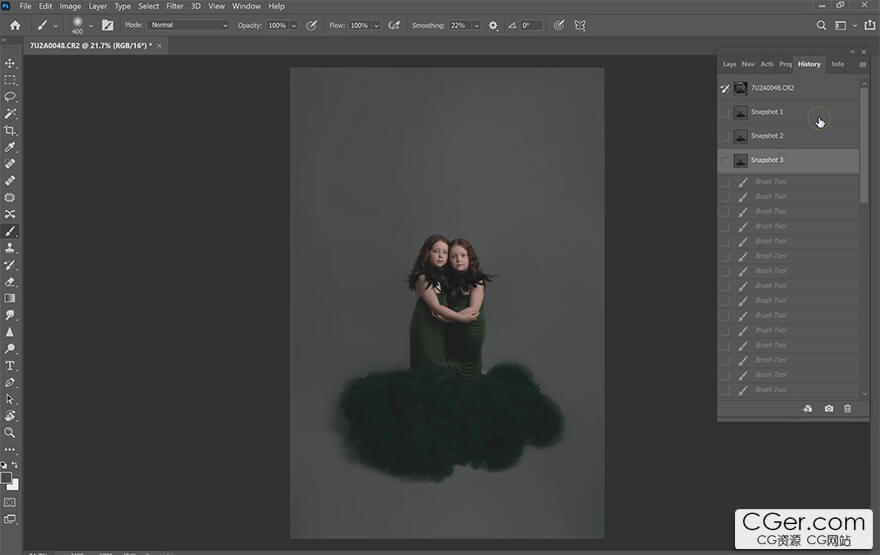Select the Gradient tool

pyautogui.click(x=10, y=299)
